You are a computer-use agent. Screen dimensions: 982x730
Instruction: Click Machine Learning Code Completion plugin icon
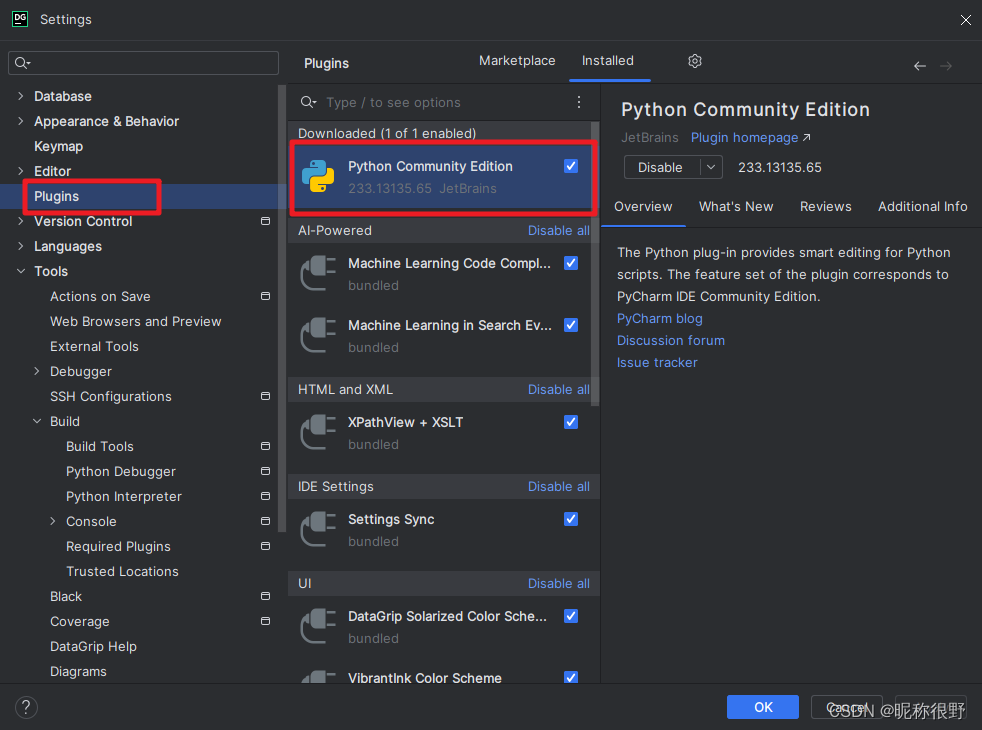[318, 273]
